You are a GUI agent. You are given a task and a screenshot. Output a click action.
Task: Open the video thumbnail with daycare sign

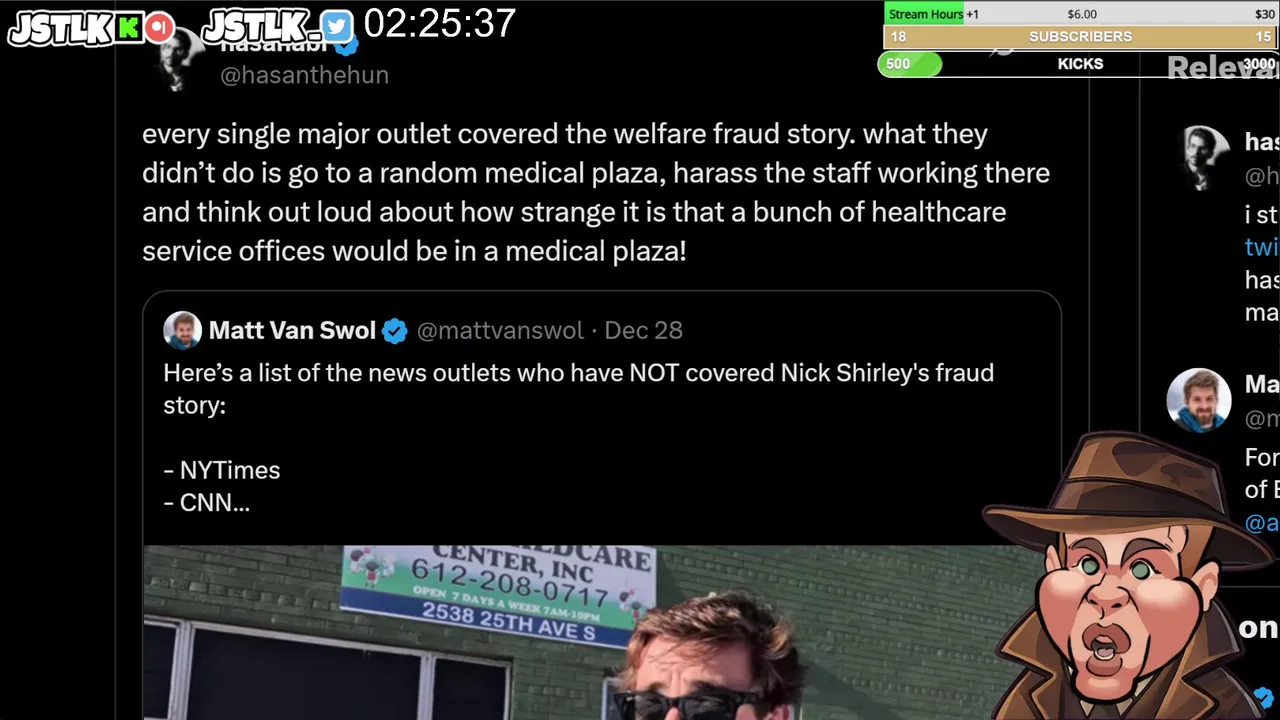[x=600, y=632]
